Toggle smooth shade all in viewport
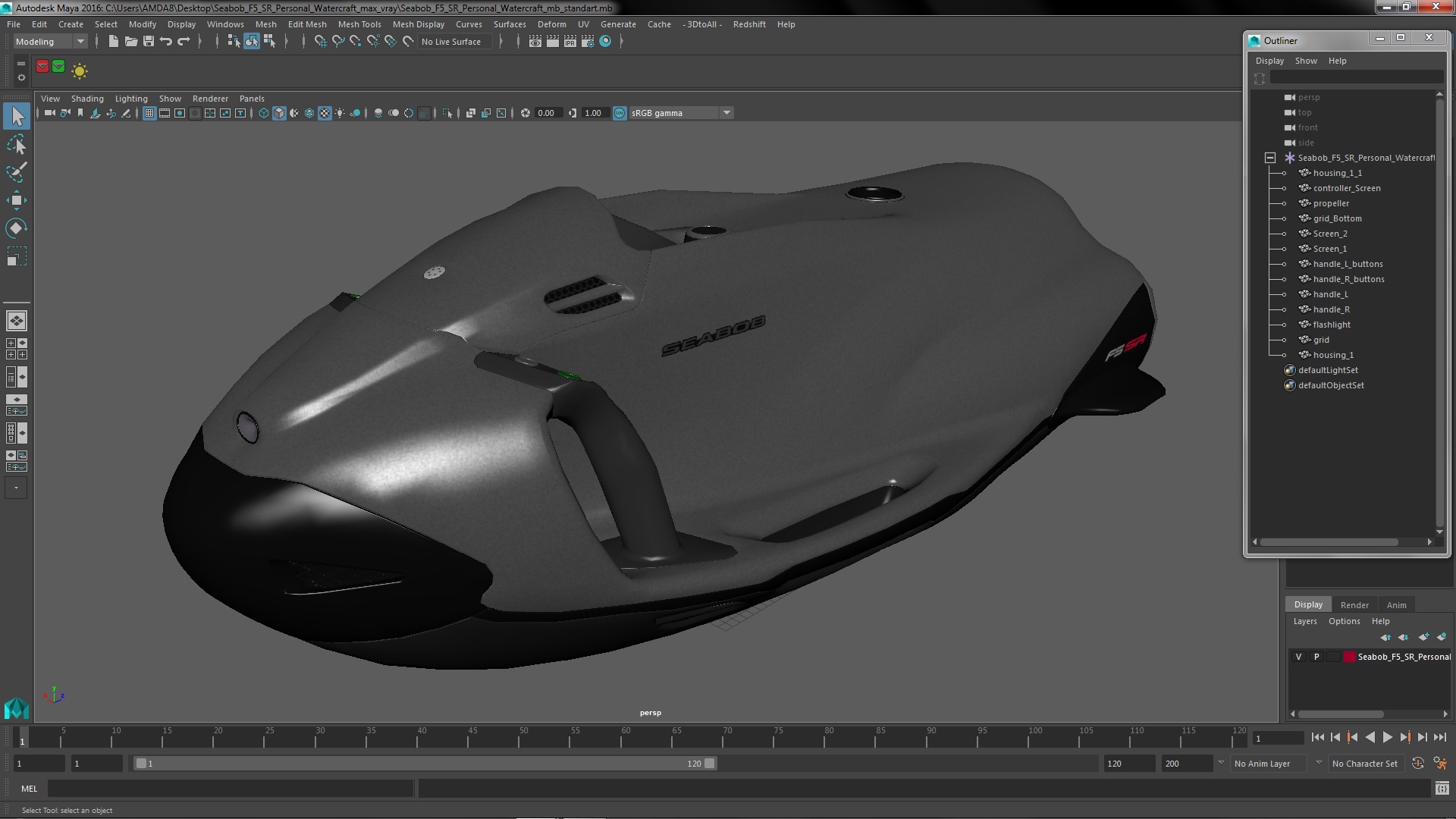The image size is (1456, 819). (x=279, y=113)
